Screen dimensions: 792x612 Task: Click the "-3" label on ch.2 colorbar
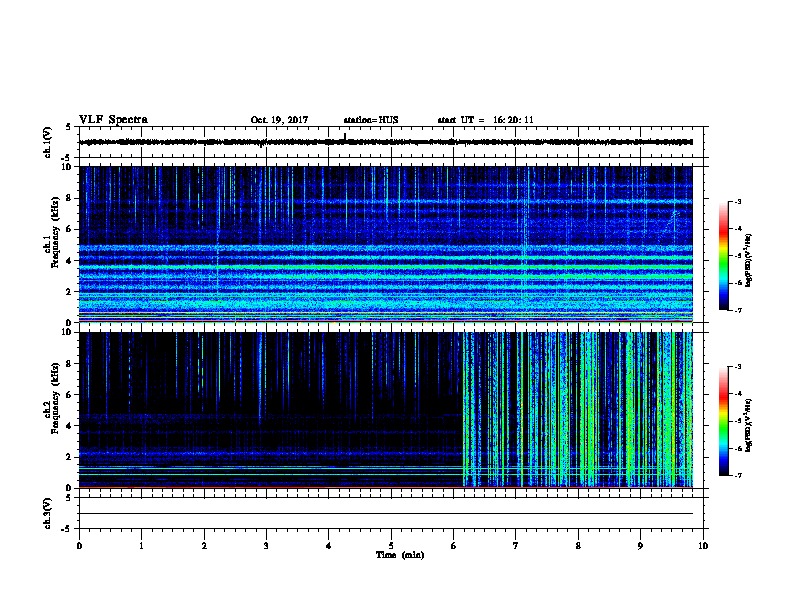pyautogui.click(x=737, y=367)
